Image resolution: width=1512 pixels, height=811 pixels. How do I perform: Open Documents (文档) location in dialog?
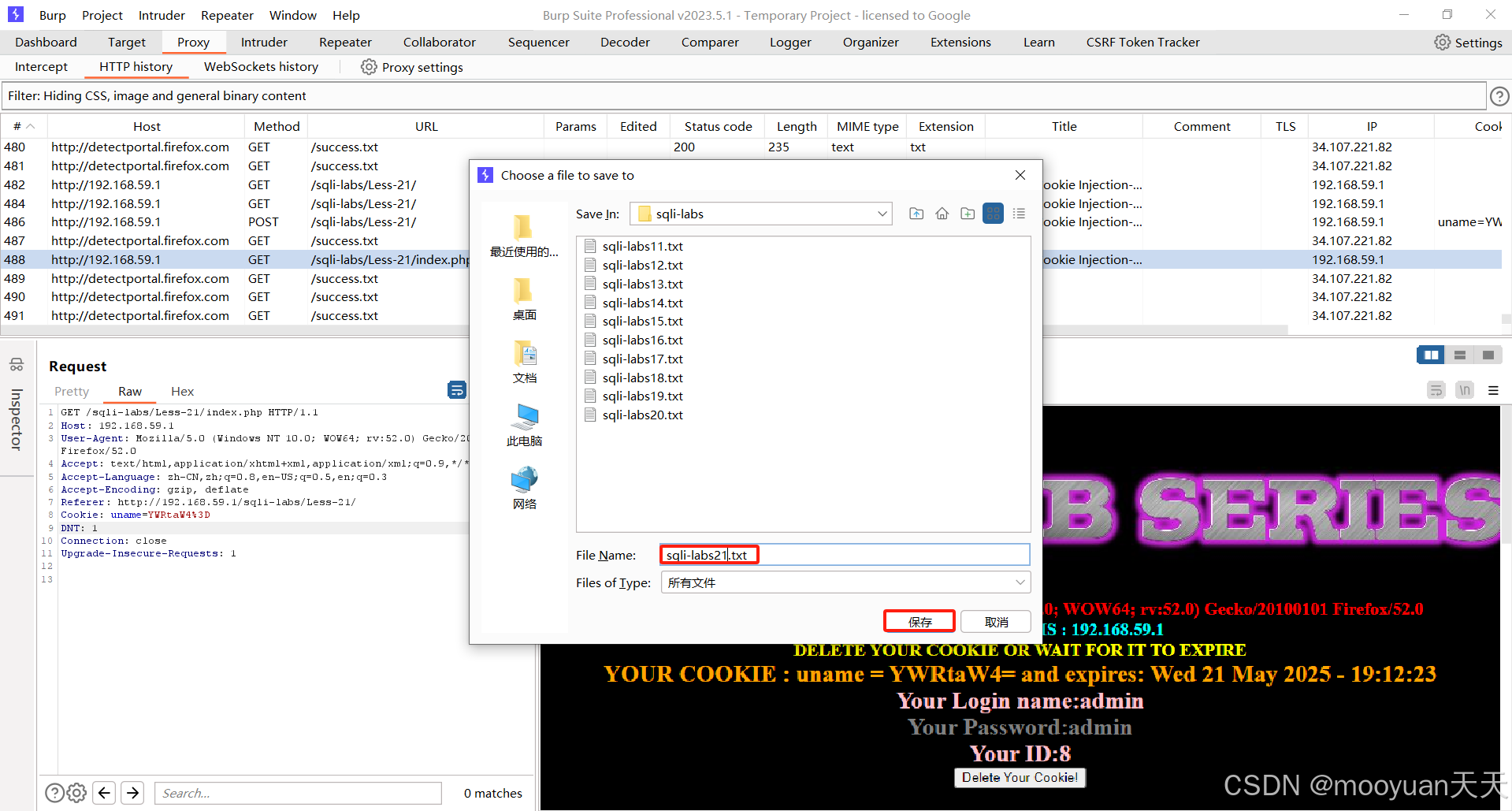pyautogui.click(x=524, y=362)
